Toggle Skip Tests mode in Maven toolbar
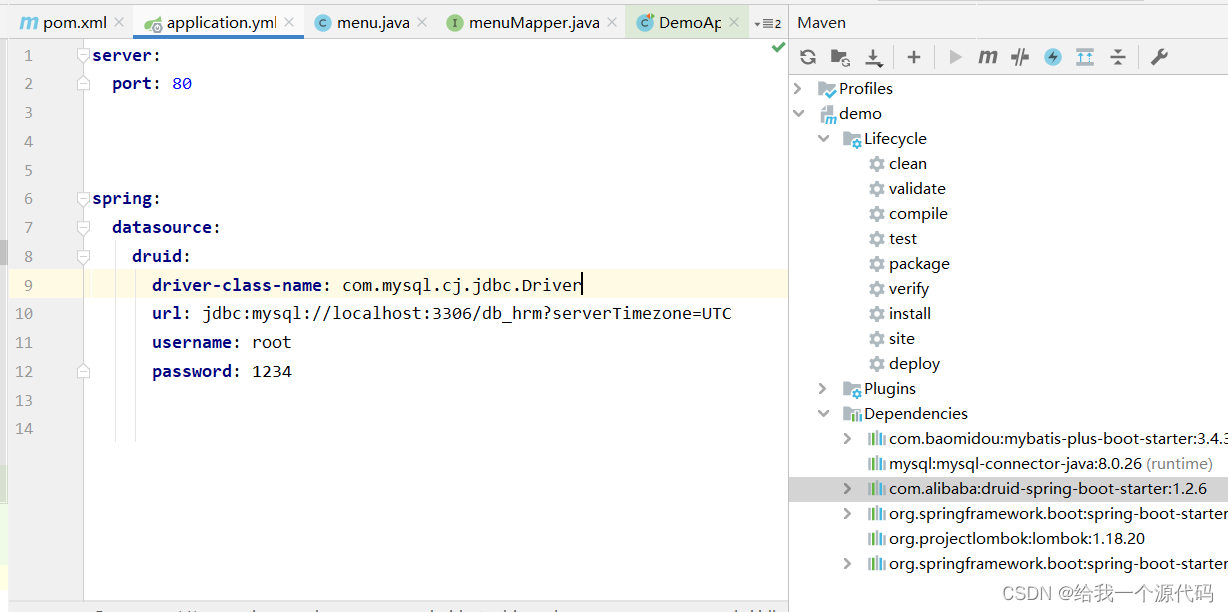Viewport: 1228px width, 612px height. coord(1019,57)
